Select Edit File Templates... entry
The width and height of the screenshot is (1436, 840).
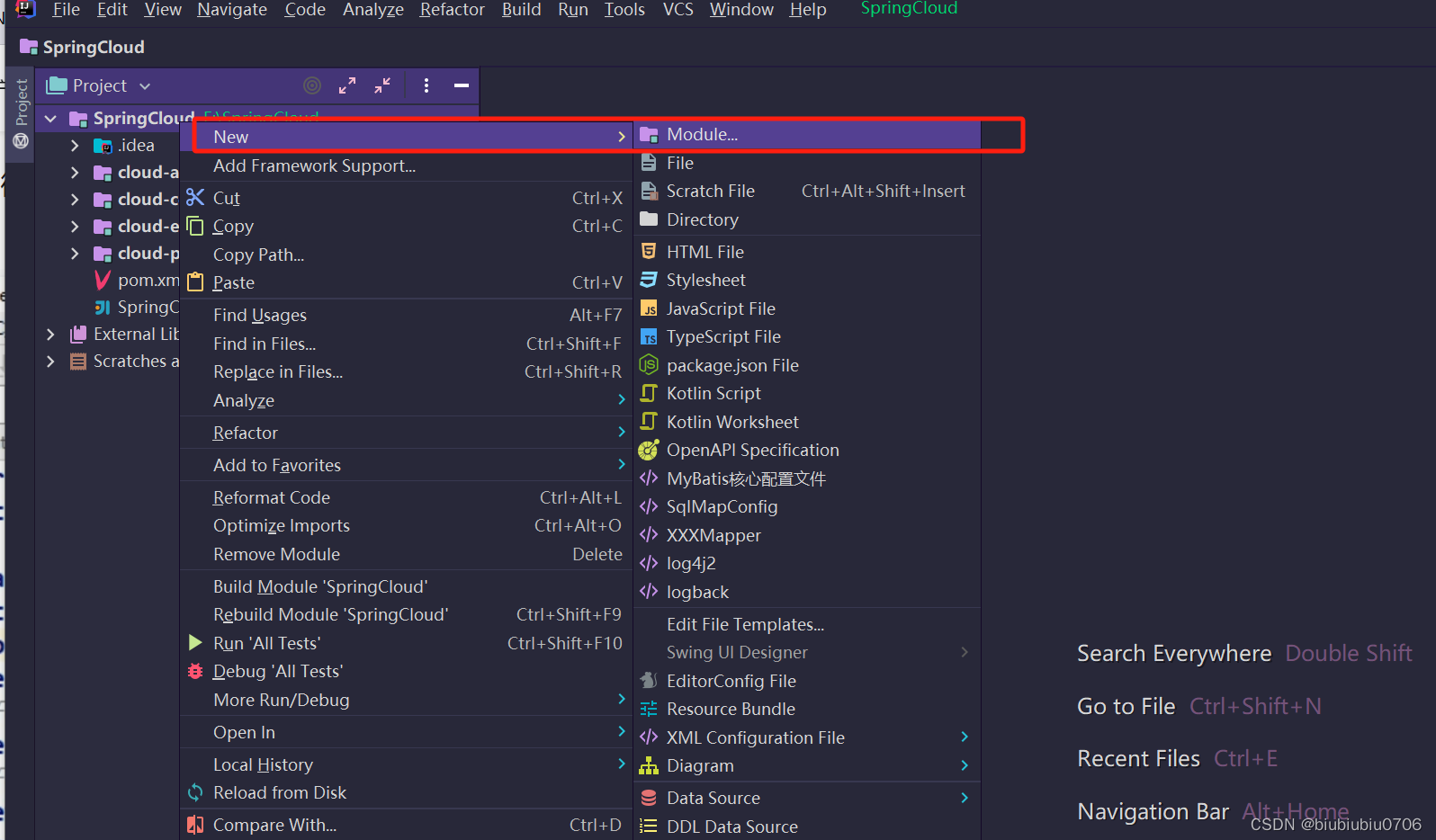pyautogui.click(x=807, y=624)
